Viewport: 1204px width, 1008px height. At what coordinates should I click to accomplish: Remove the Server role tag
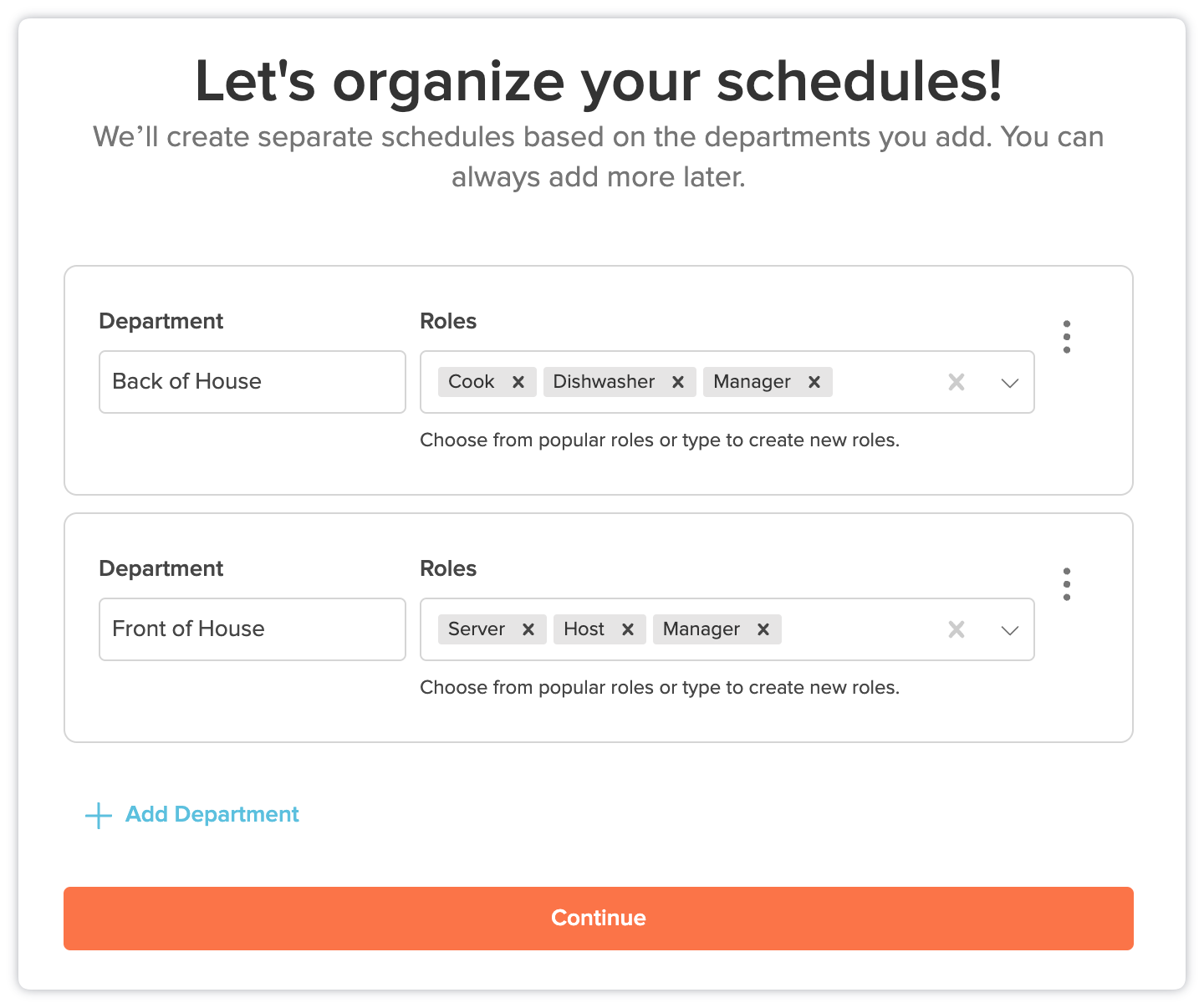click(x=528, y=629)
